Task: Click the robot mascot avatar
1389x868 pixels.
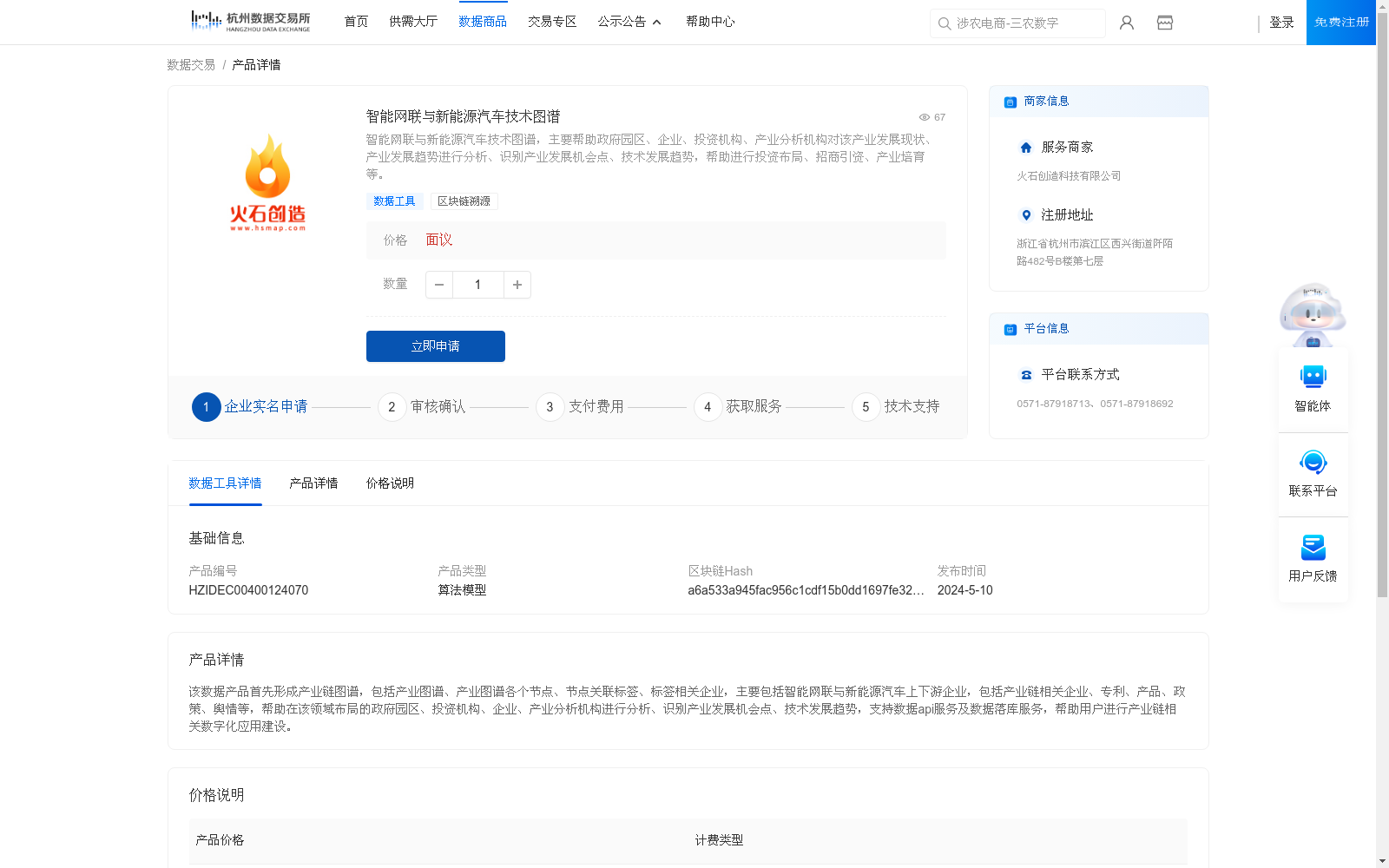Action: (1313, 314)
